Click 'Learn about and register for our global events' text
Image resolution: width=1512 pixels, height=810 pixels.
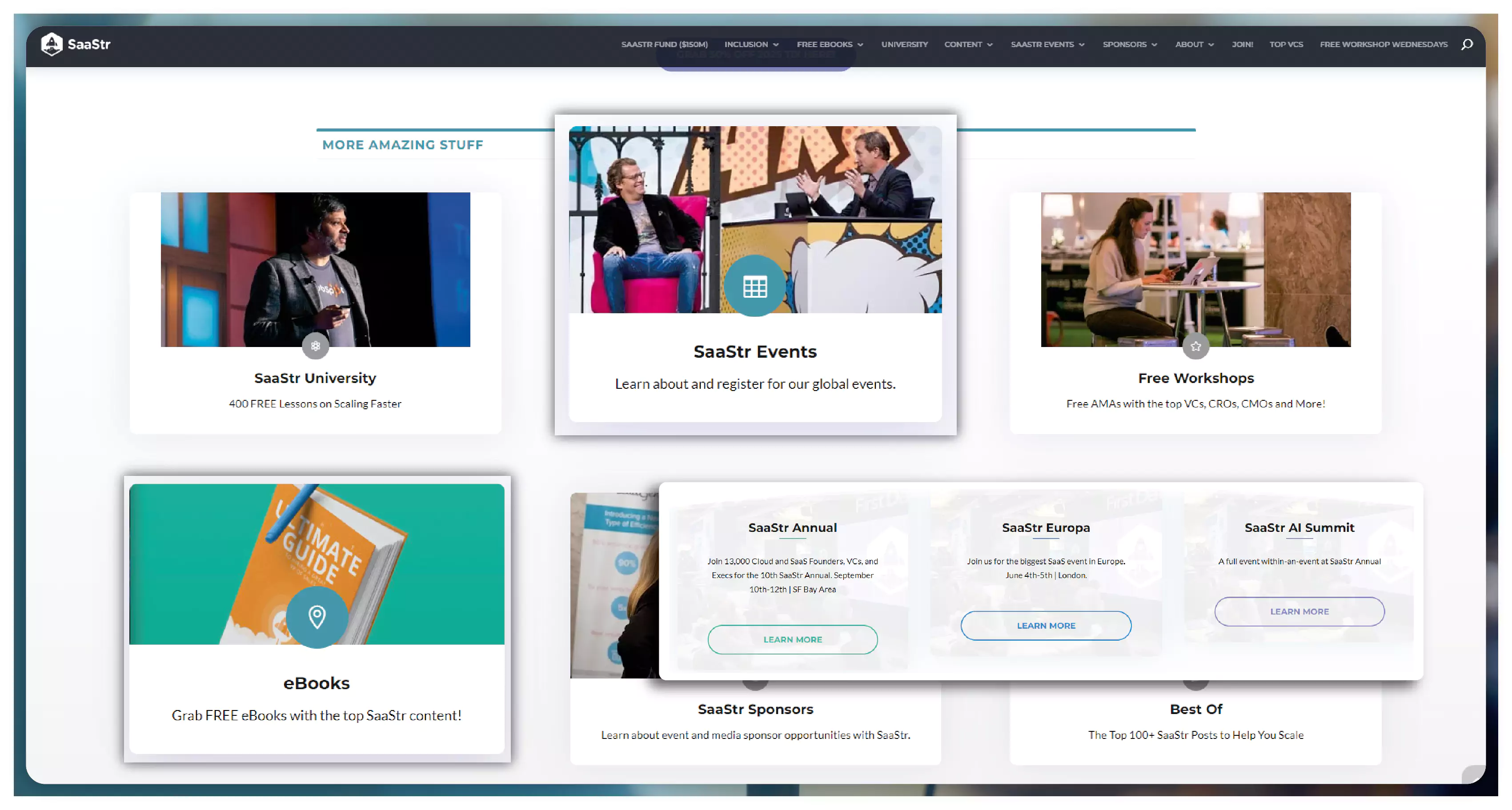755,383
